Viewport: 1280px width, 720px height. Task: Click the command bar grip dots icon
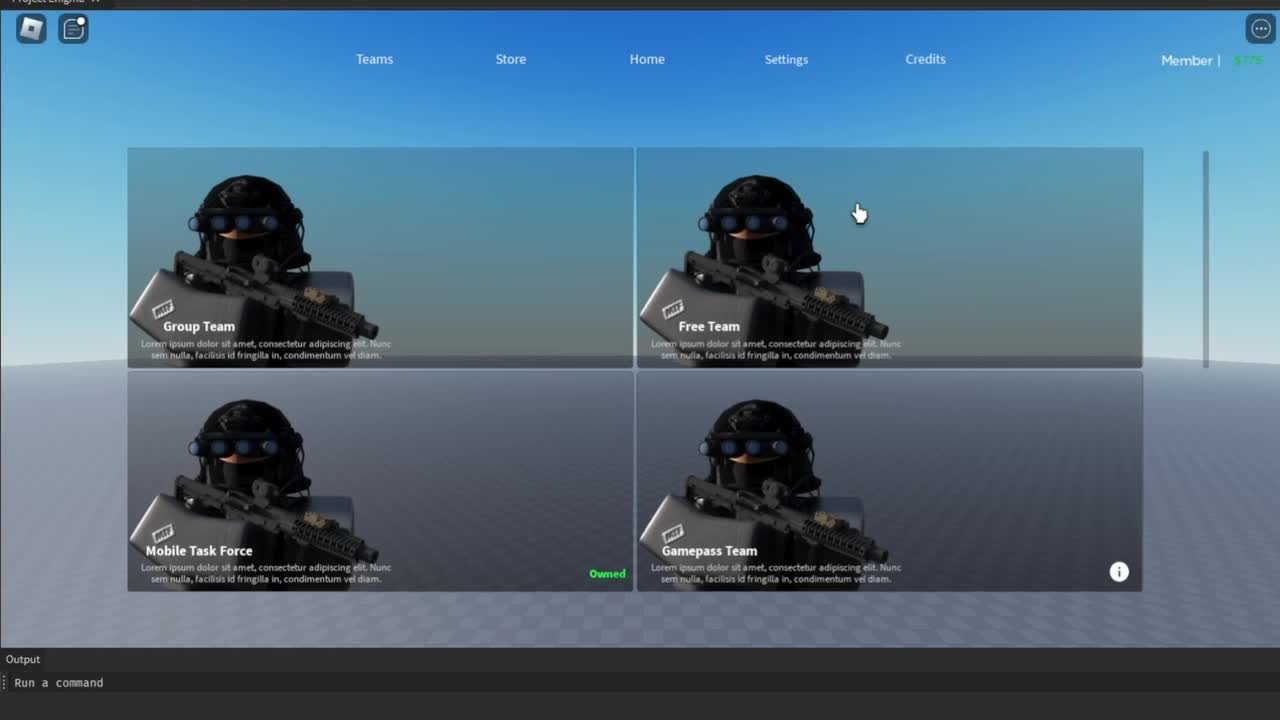[6, 682]
